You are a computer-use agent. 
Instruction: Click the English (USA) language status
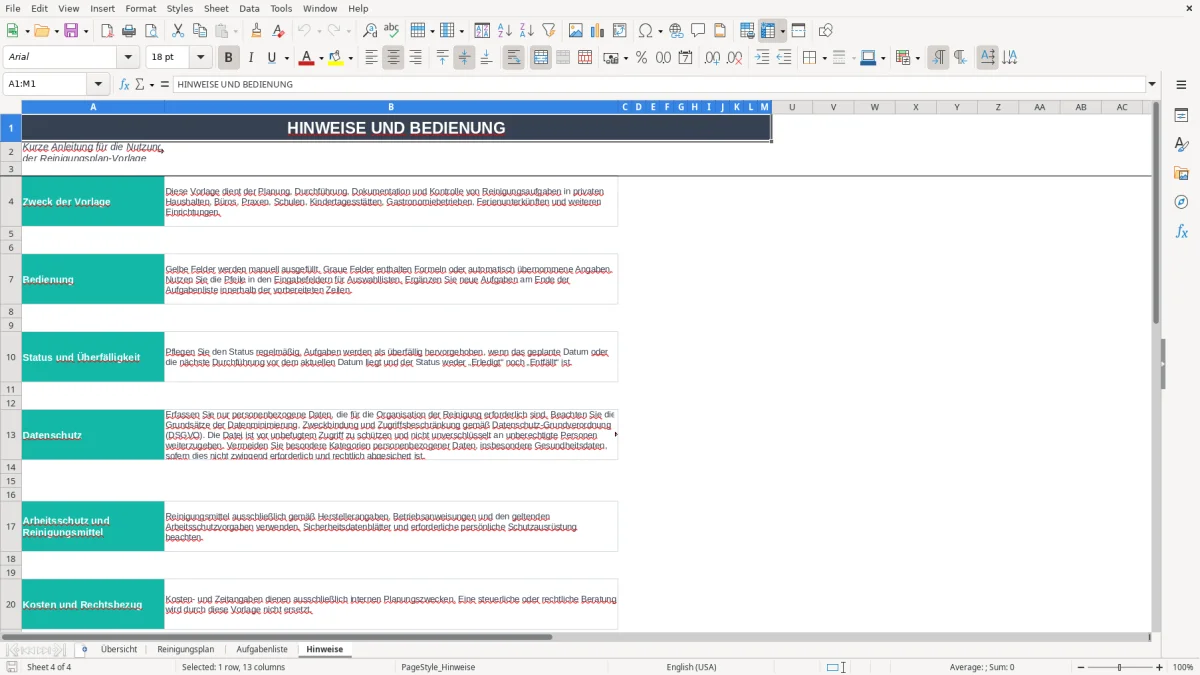click(x=691, y=667)
